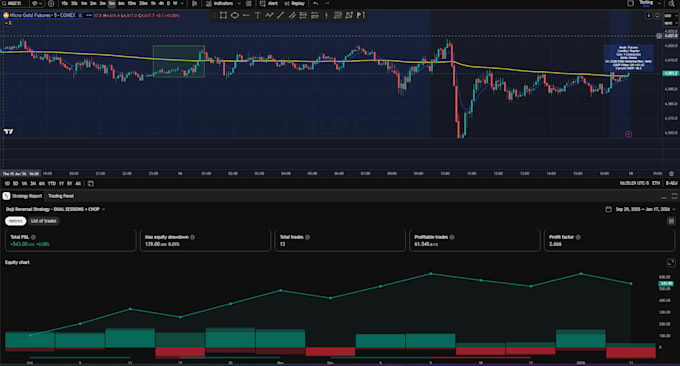Select the vertical line drawing tool
Image resolution: width=680 pixels, height=366 pixels.
coord(326,15)
